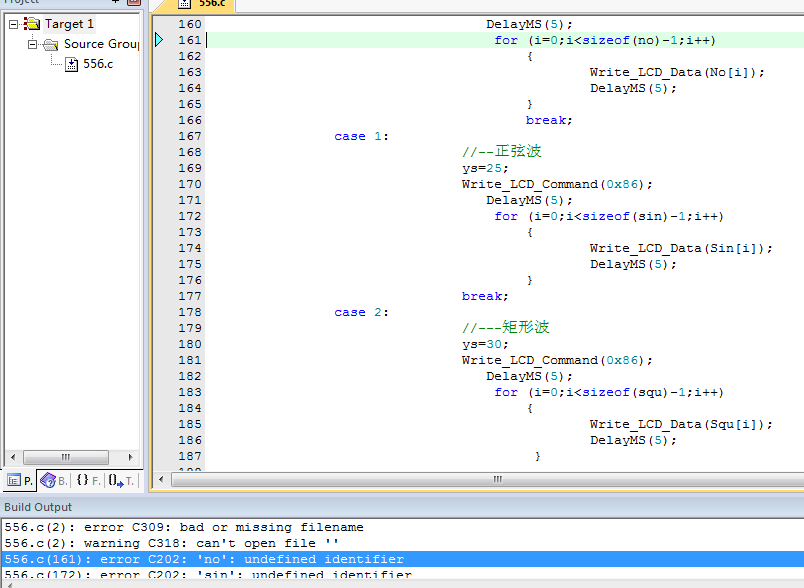The height and width of the screenshot is (588, 804).
Task: Open 556.c from the project tree
Action: [x=98, y=64]
